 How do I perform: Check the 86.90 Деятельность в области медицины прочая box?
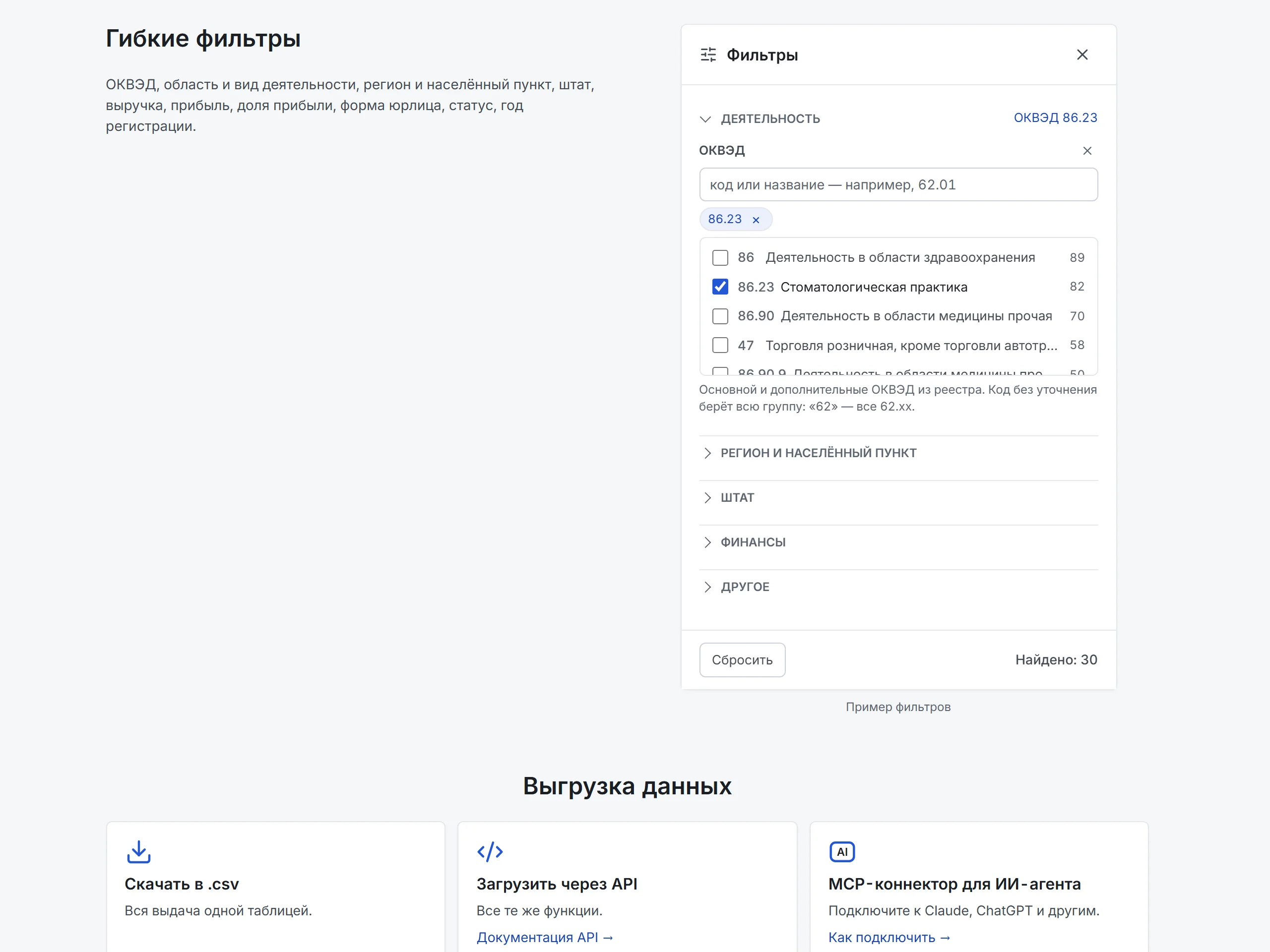(x=720, y=316)
